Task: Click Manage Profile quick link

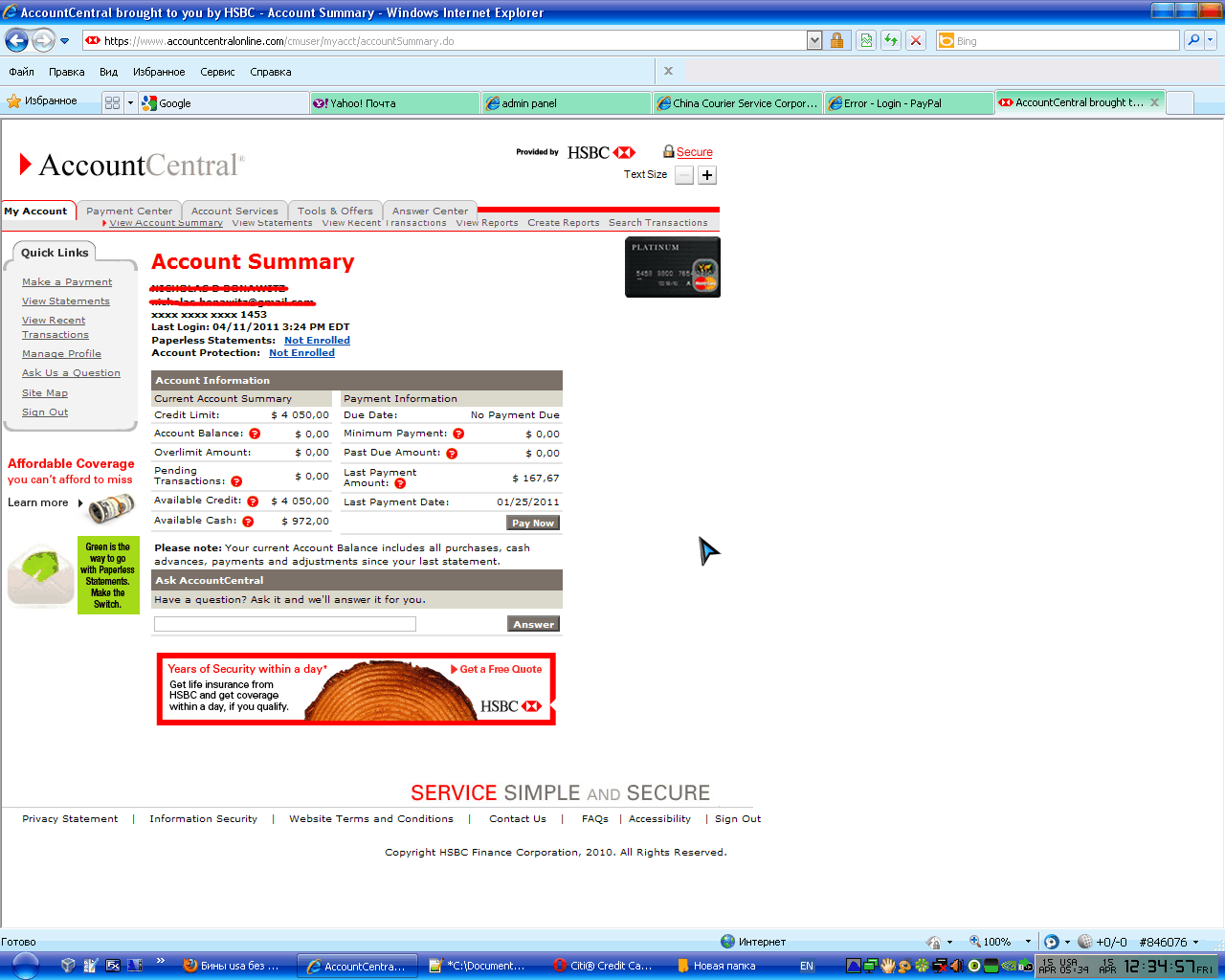Action: click(61, 354)
